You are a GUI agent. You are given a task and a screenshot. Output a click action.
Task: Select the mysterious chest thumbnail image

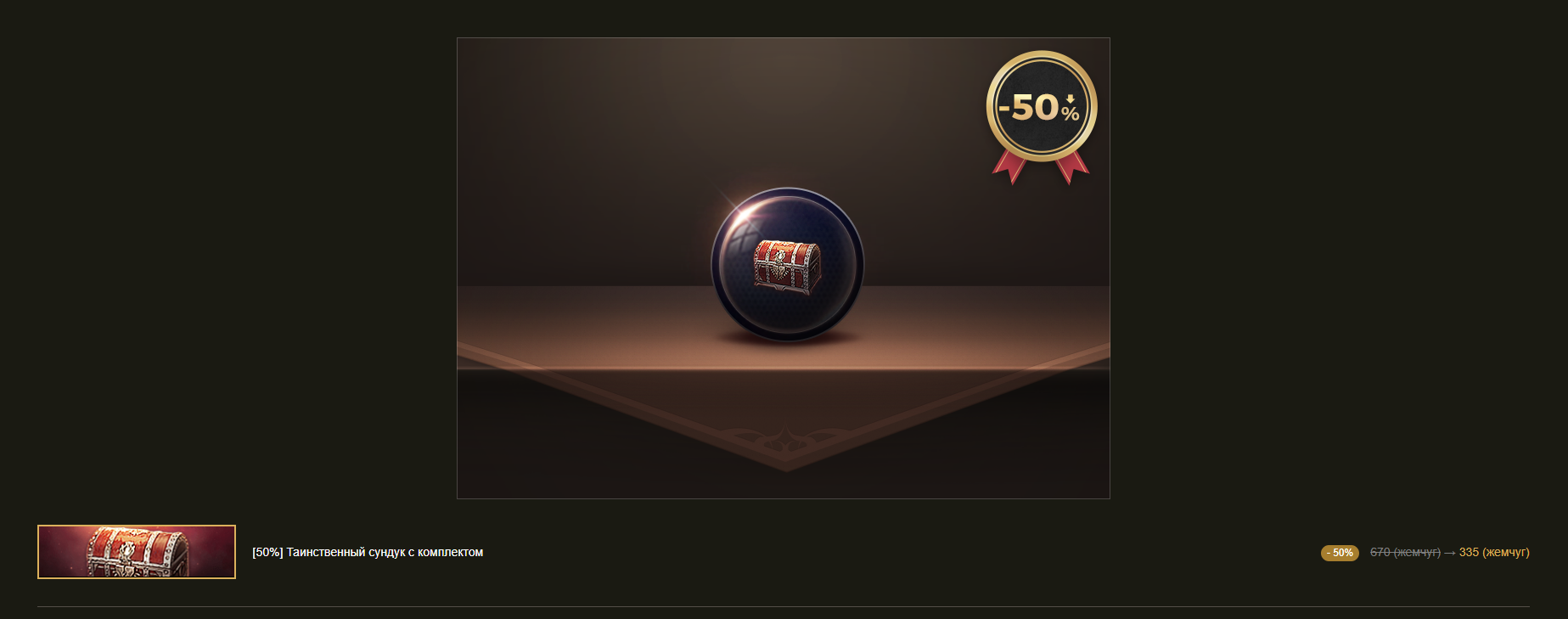coord(137,552)
